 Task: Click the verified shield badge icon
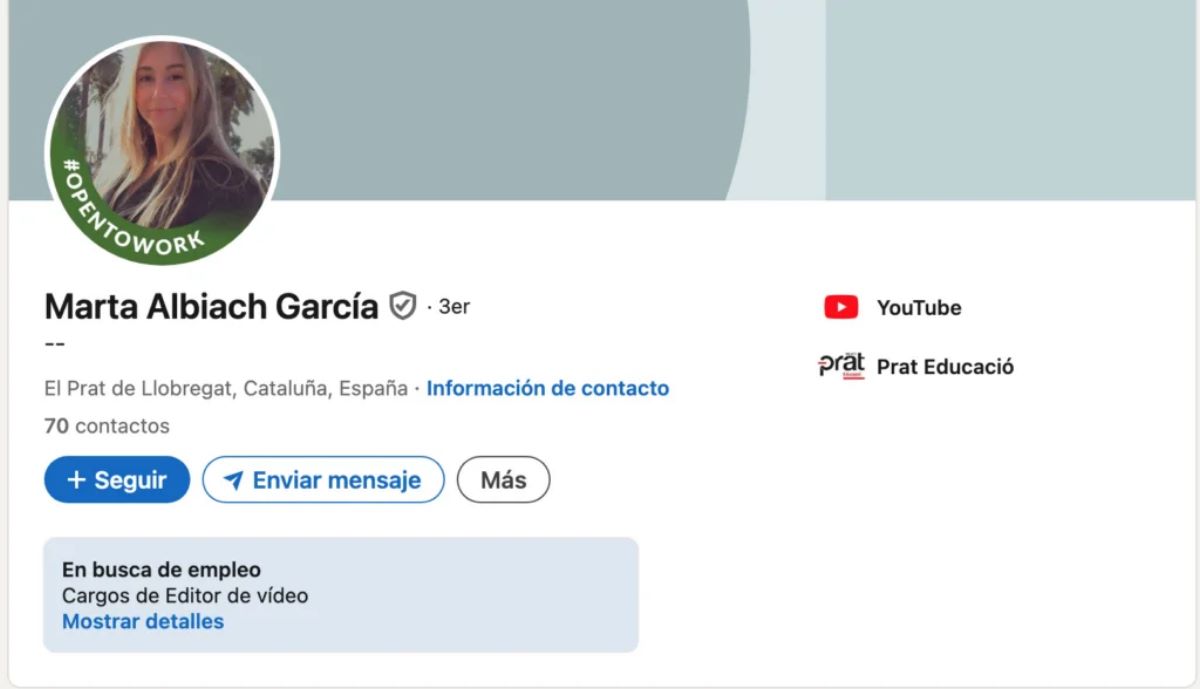402,306
